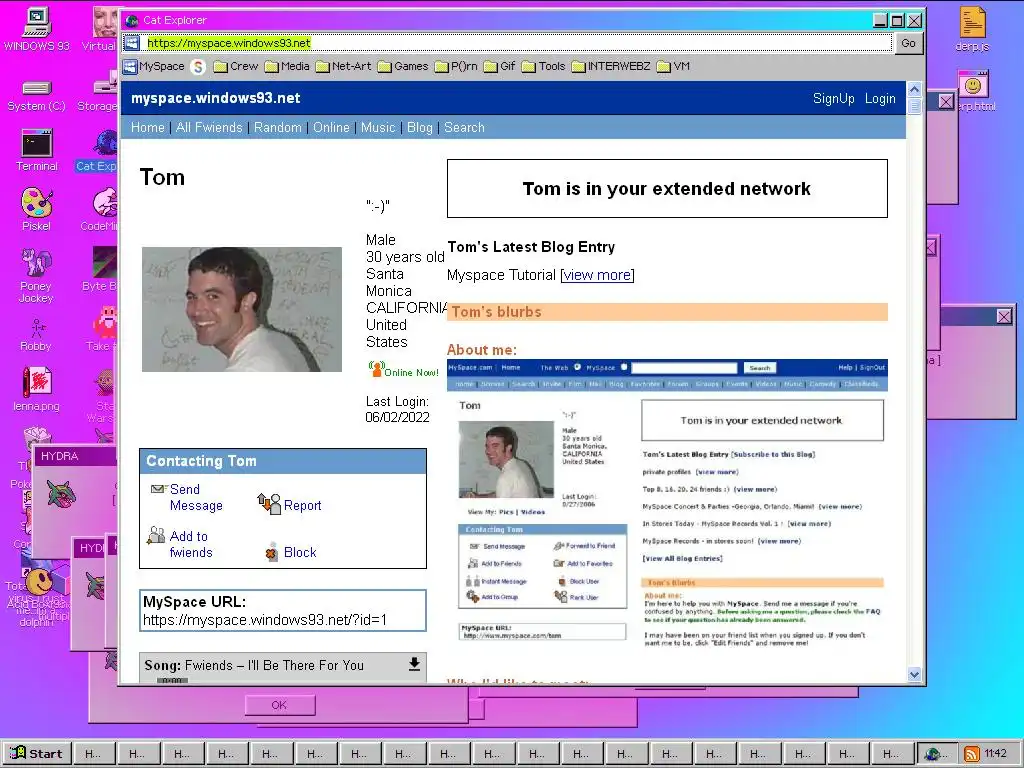The image size is (1024, 768).
Task: Open the Games bookmarks folder
Action: (x=404, y=66)
